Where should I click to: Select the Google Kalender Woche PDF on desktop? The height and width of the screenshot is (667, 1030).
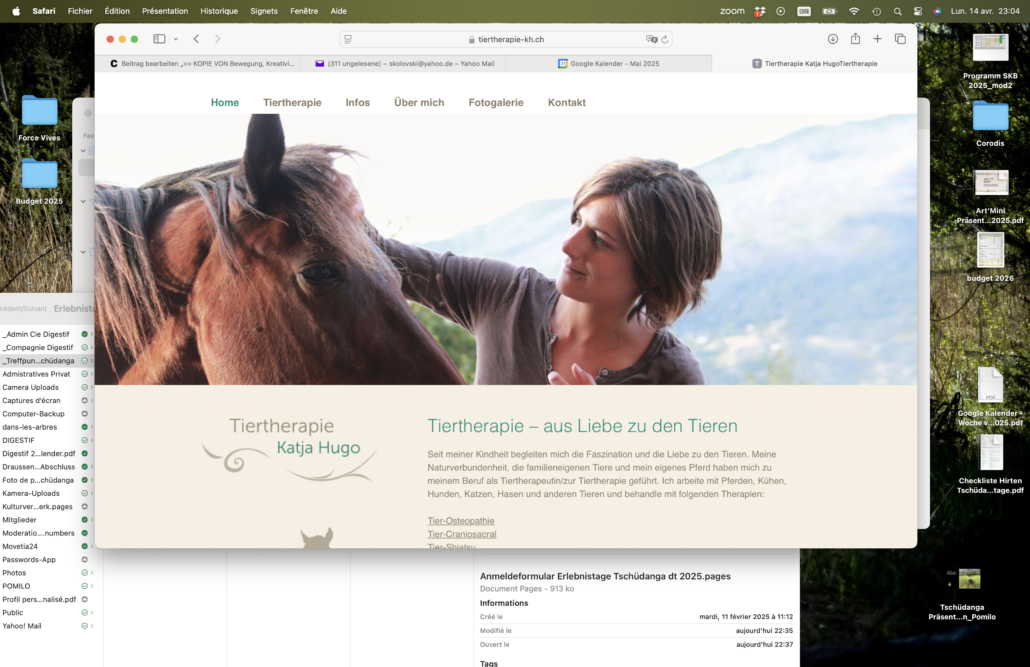(x=990, y=397)
